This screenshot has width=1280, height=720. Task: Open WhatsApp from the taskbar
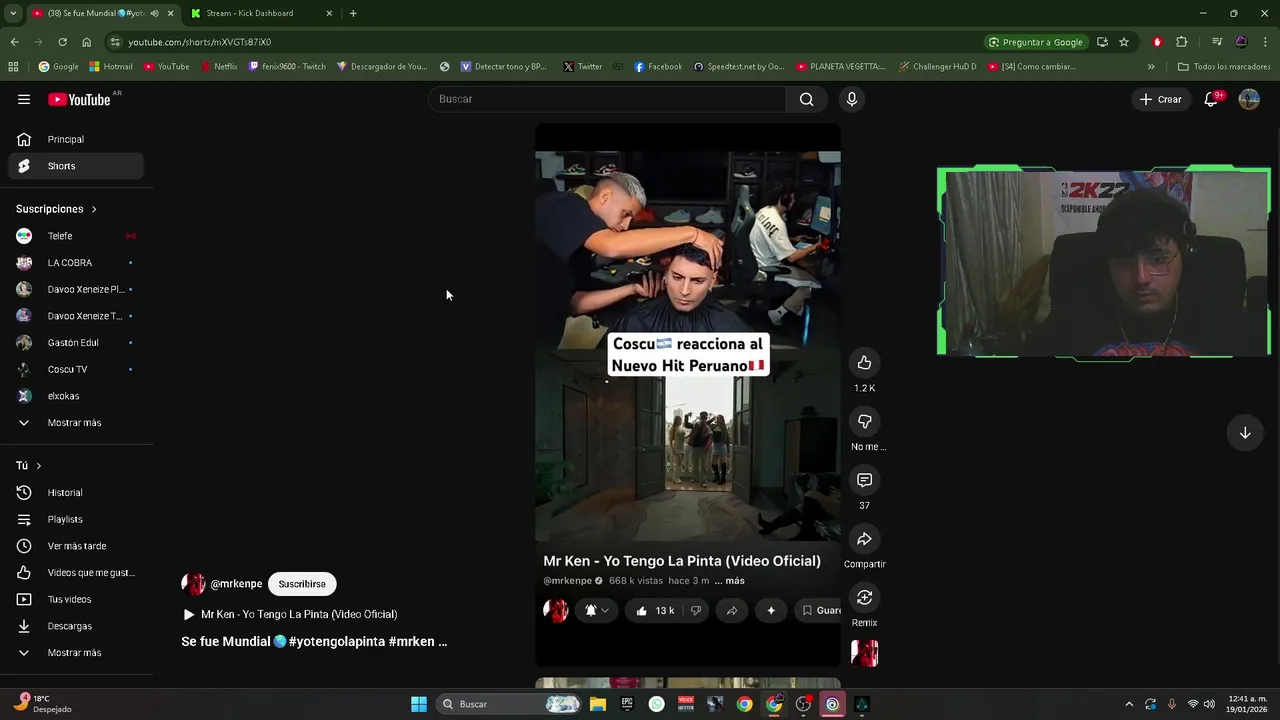coord(656,704)
